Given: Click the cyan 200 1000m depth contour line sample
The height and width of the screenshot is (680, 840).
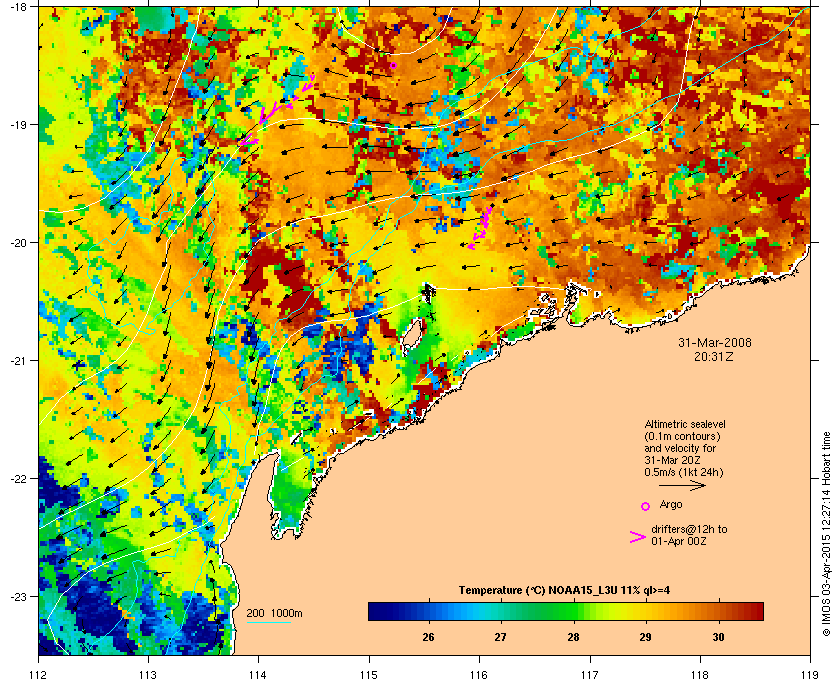Looking at the screenshot, I should point(268,623).
